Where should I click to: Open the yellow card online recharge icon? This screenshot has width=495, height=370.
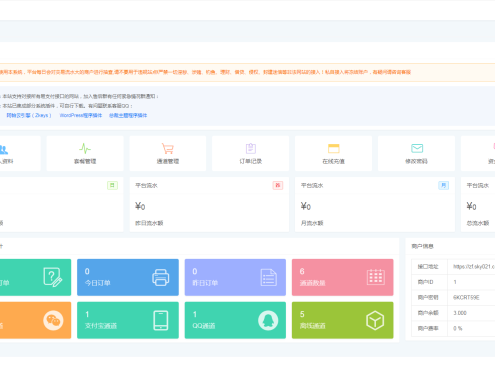(x=334, y=148)
